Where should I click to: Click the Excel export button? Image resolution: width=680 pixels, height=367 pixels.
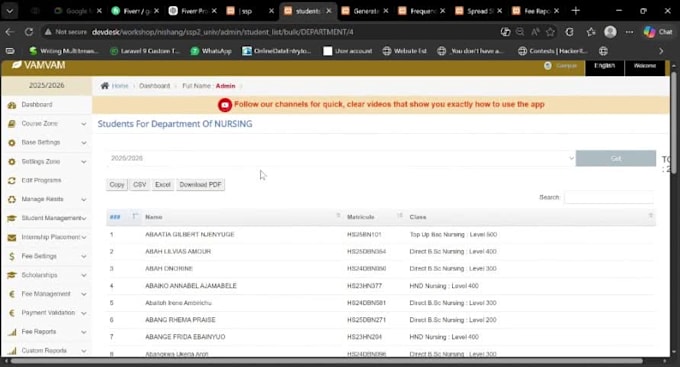tap(163, 185)
